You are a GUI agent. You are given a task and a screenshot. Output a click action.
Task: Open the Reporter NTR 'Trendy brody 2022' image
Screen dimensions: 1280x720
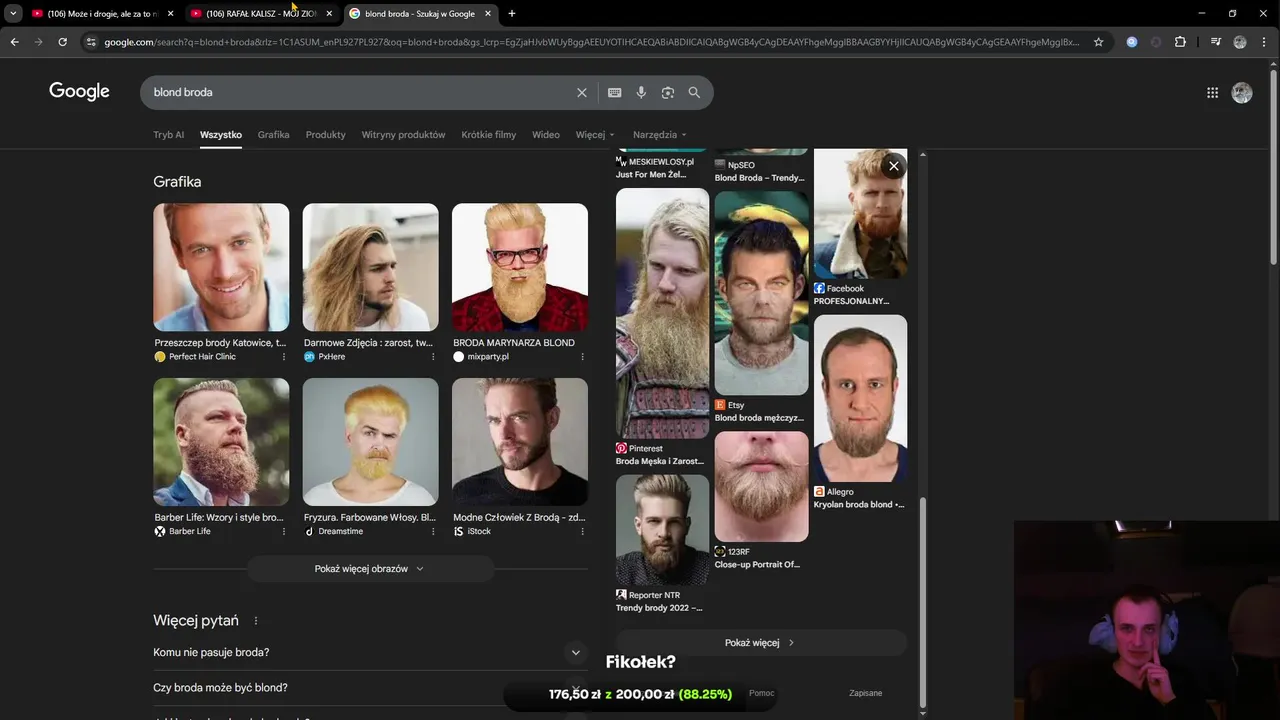tap(662, 530)
